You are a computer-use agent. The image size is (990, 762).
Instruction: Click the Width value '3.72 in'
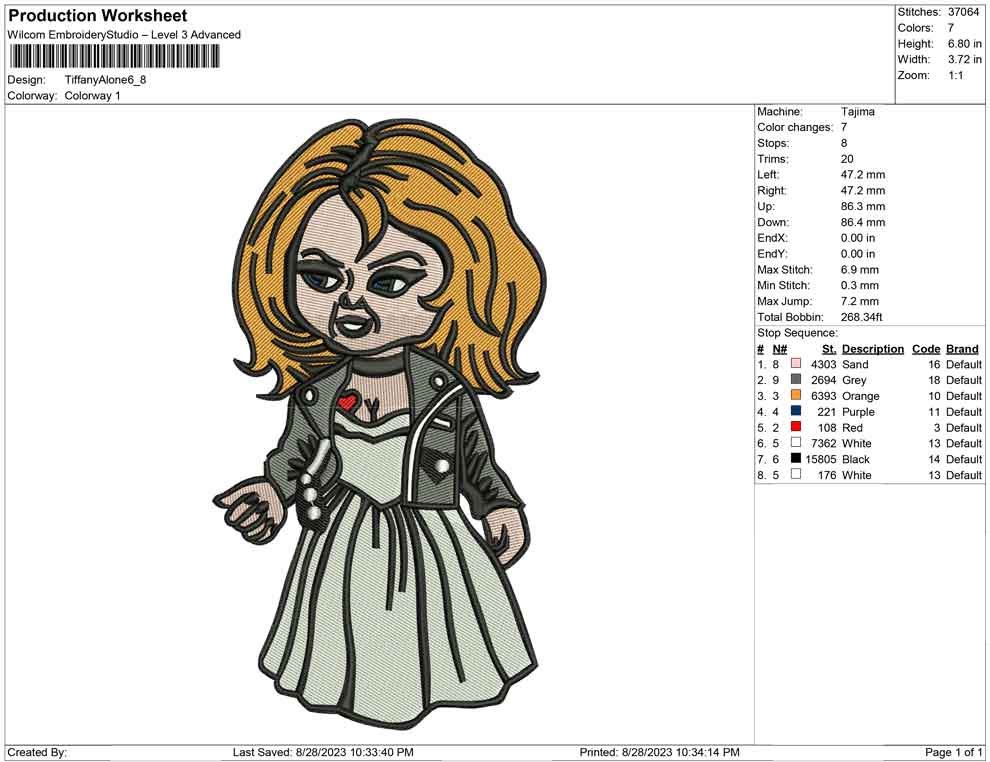tap(964, 59)
